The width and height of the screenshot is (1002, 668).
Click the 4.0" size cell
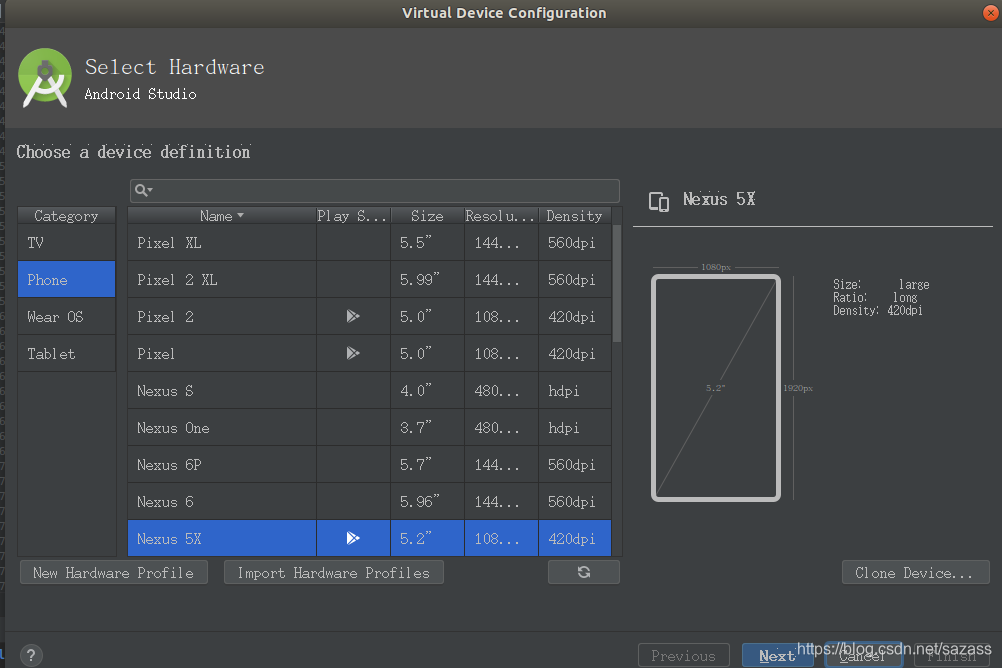428,391
